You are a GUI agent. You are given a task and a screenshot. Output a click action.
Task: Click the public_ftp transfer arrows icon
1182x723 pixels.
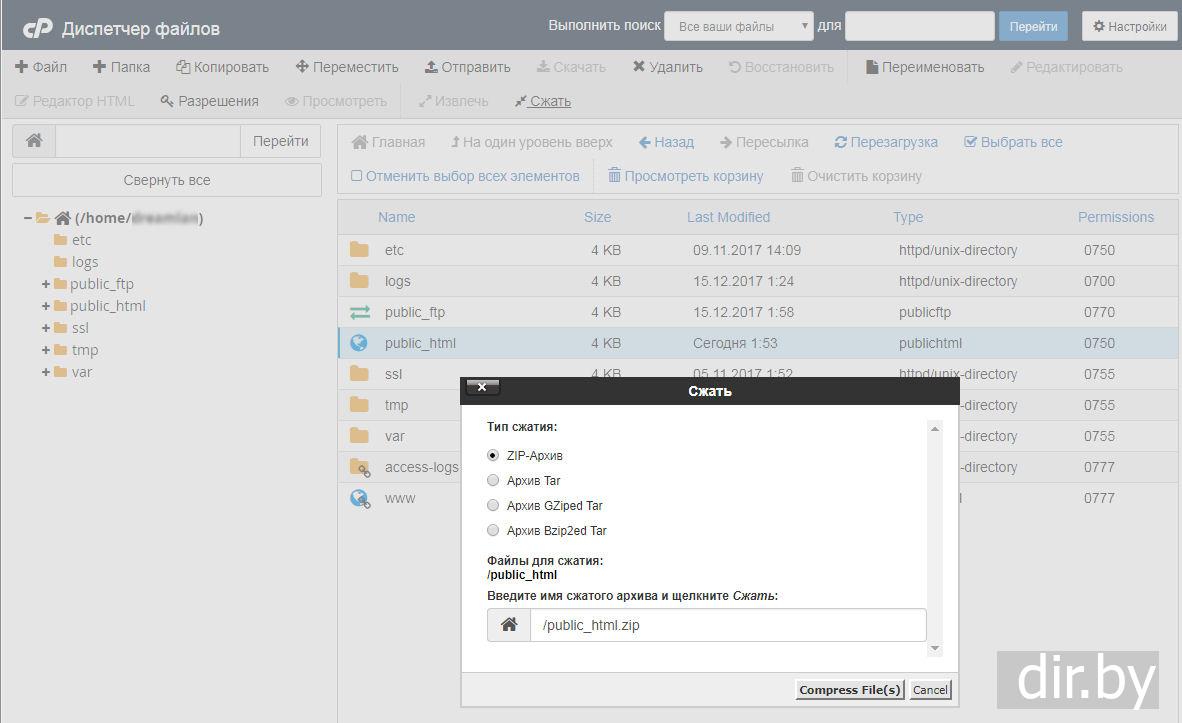(360, 312)
